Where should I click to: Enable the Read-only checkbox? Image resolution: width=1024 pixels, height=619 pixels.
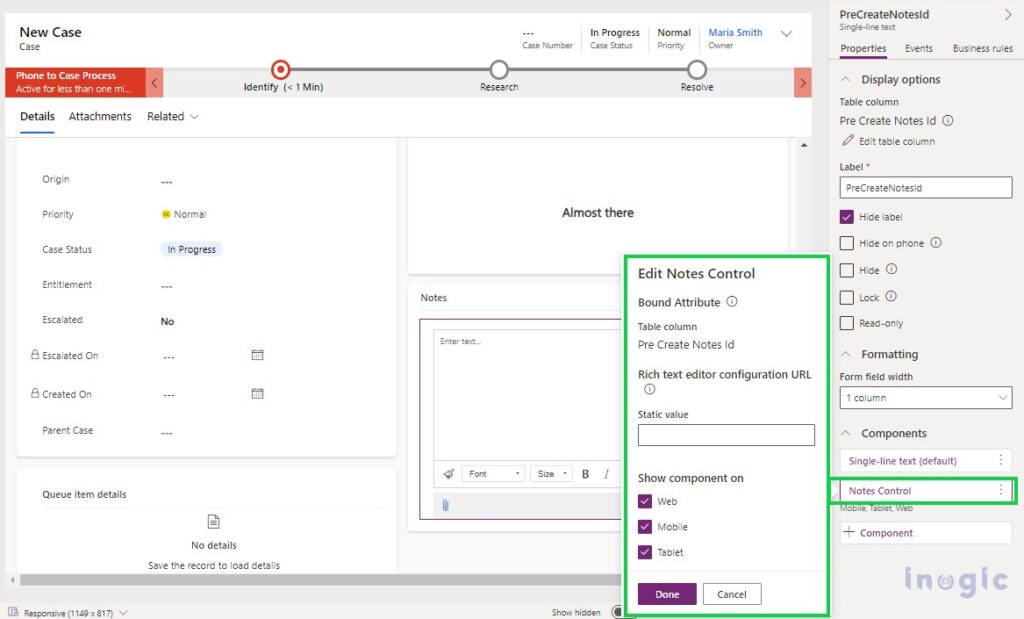pos(845,323)
